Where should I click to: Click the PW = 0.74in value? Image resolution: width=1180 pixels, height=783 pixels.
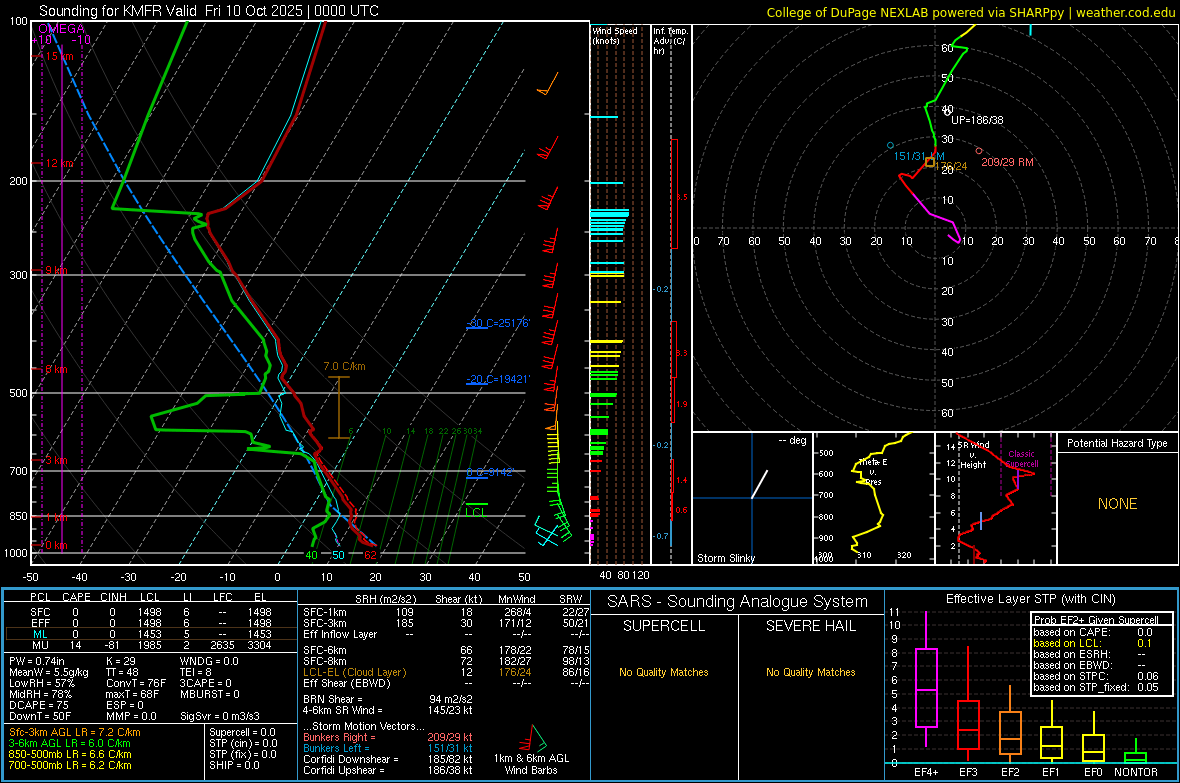click(x=37, y=661)
